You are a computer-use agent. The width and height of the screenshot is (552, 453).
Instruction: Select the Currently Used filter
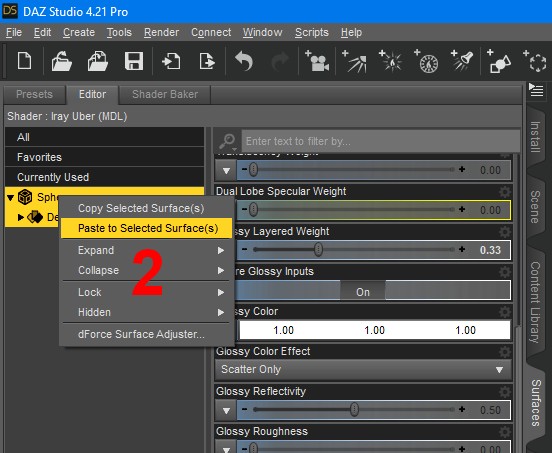(x=105, y=177)
